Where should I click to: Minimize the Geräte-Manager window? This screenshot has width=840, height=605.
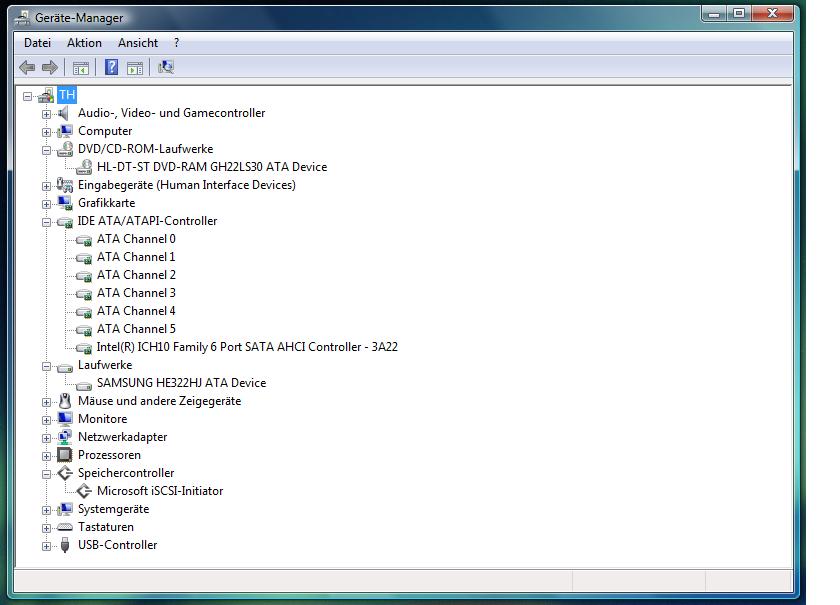pos(714,13)
